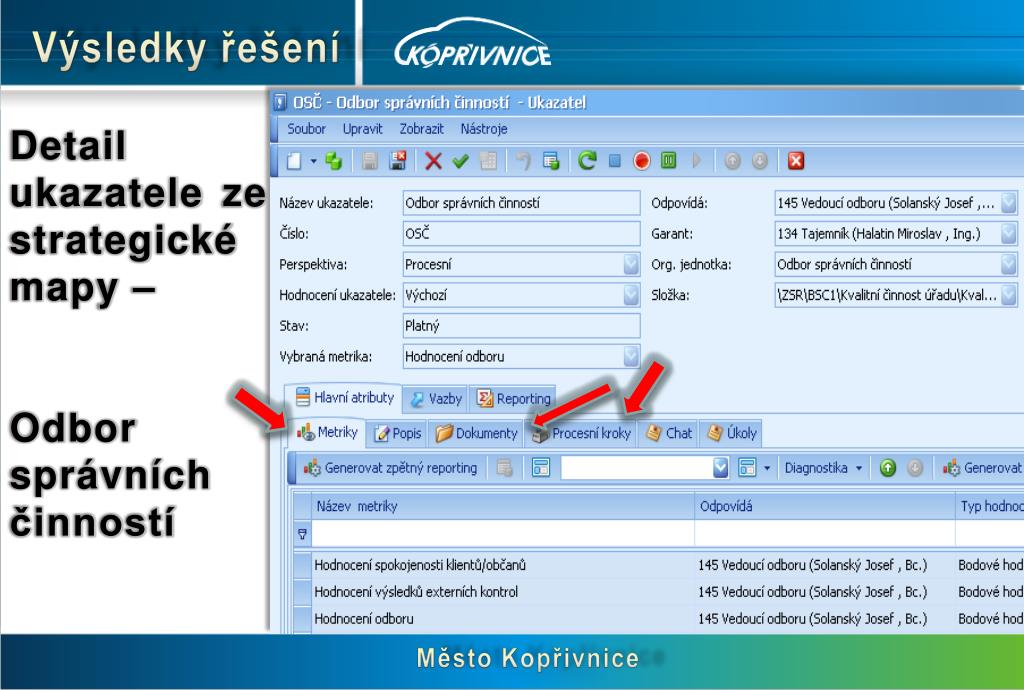This screenshot has height=690, width=1024.
Task: Sort by the Odpovídá column header
Action: tap(825, 506)
